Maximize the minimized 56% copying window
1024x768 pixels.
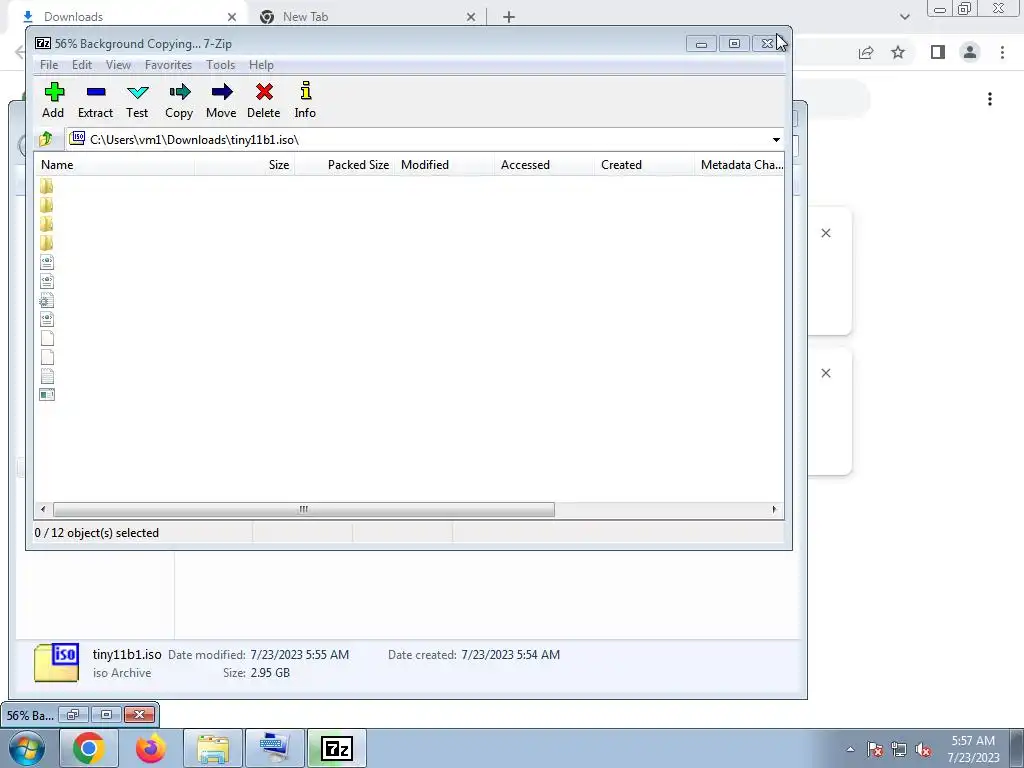point(106,714)
